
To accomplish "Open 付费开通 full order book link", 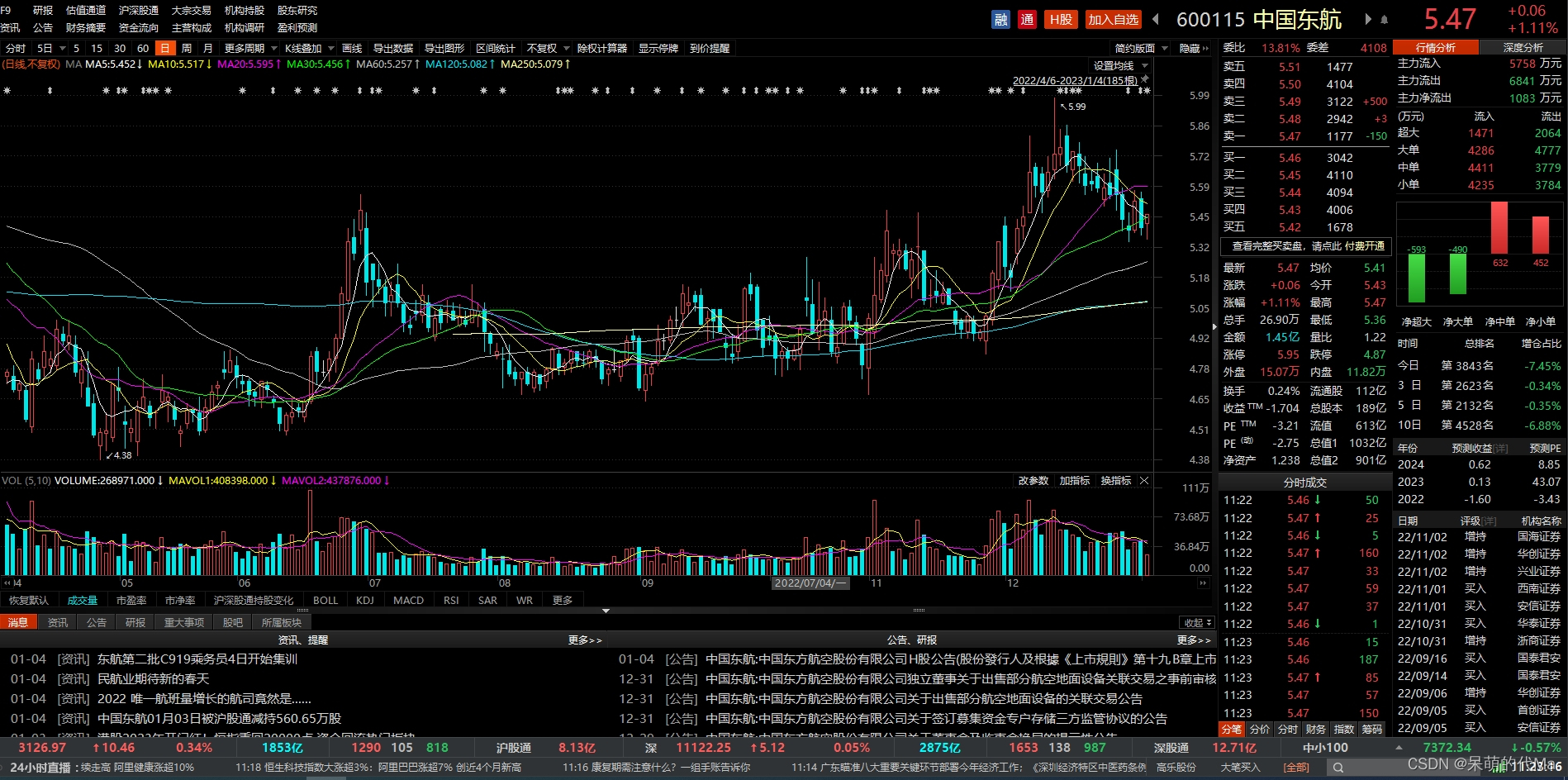I will 1365,245.
